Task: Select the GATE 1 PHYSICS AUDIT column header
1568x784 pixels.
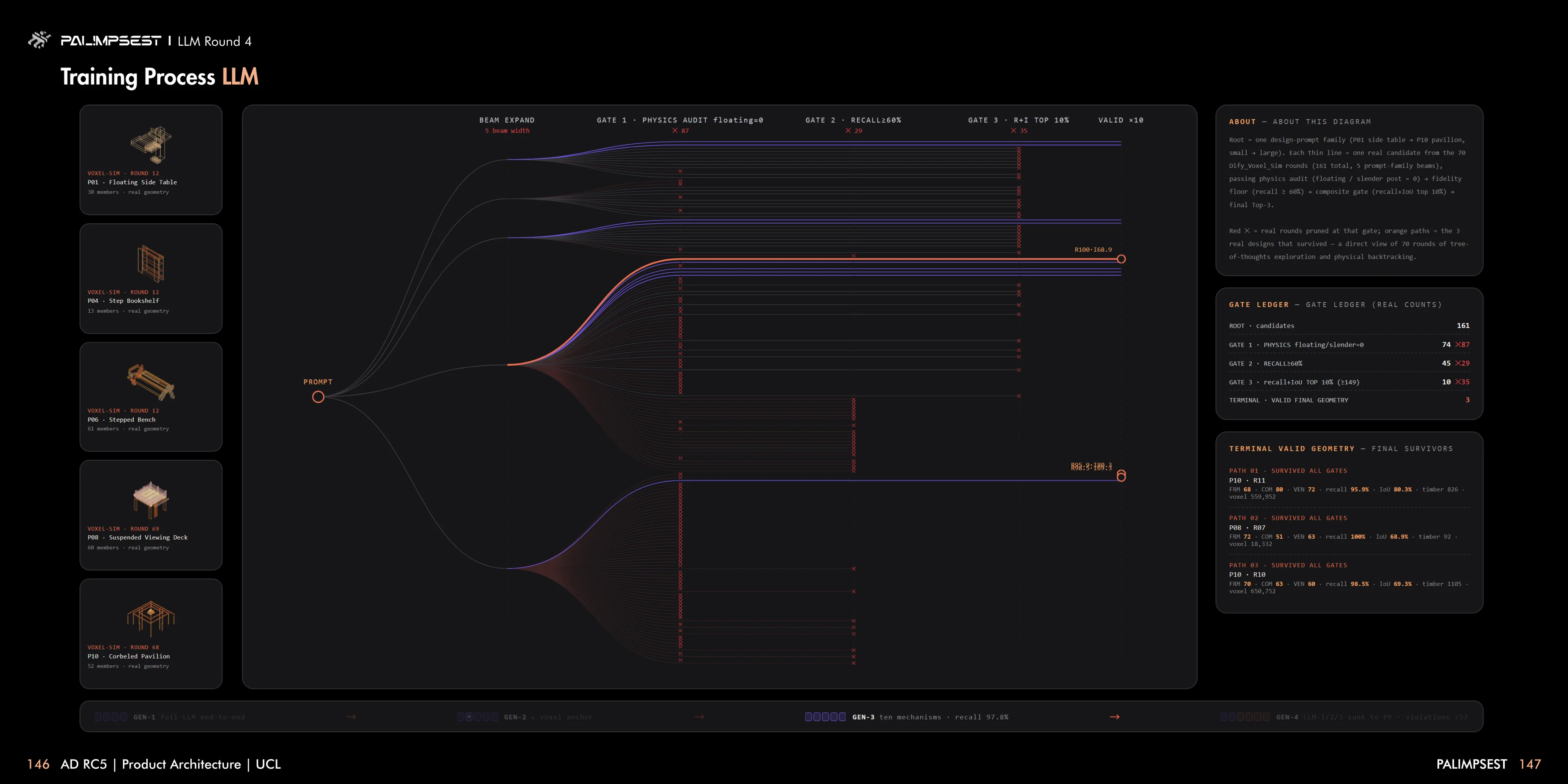Action: pyautogui.click(x=680, y=121)
